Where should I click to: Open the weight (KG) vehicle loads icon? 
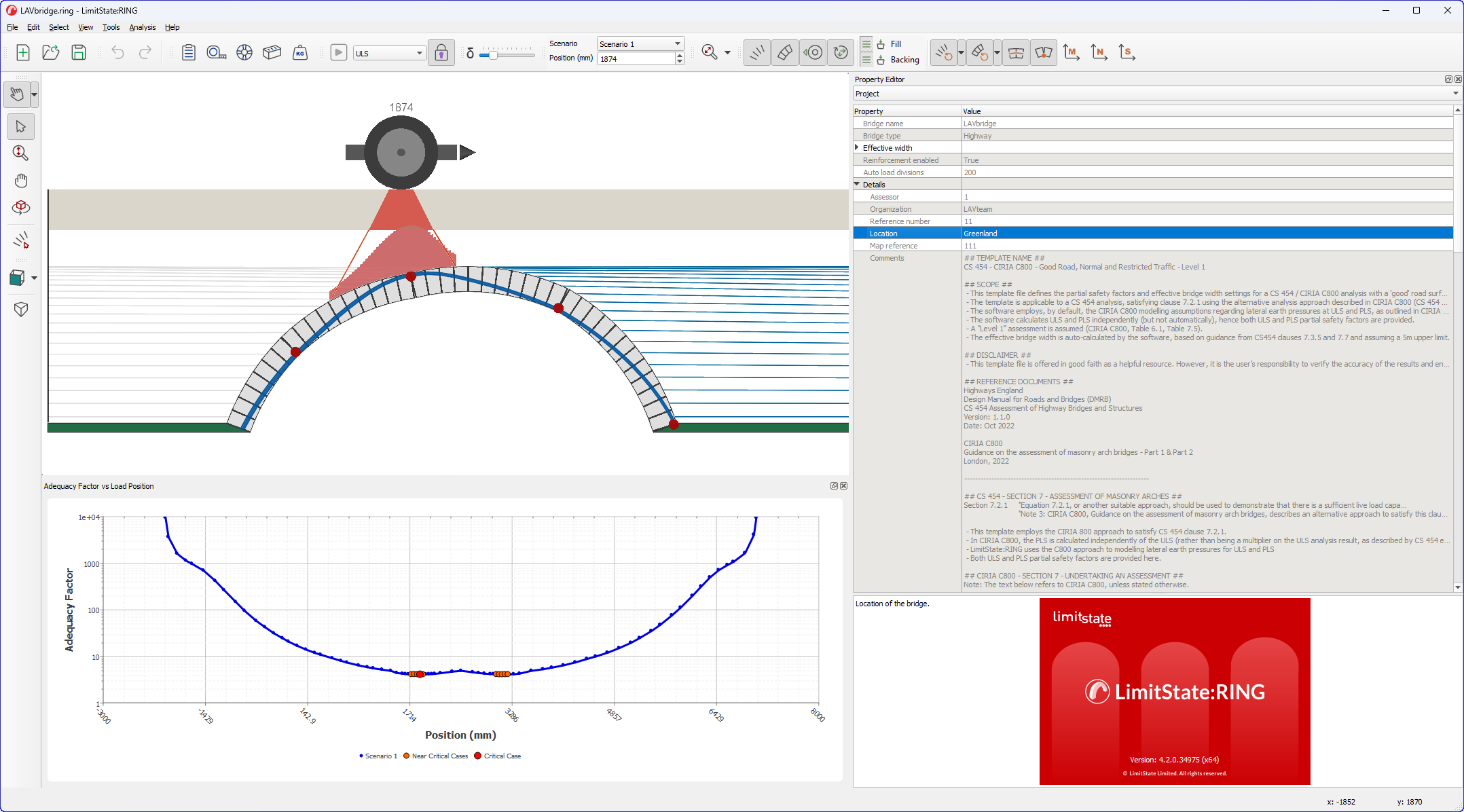pos(300,52)
